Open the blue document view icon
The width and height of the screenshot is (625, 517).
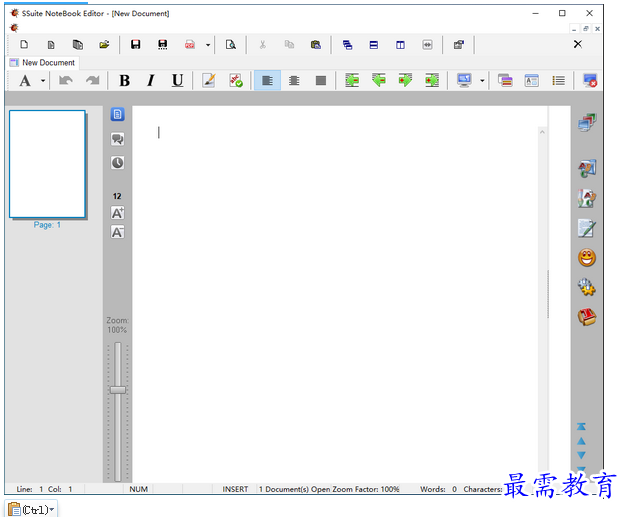point(117,115)
